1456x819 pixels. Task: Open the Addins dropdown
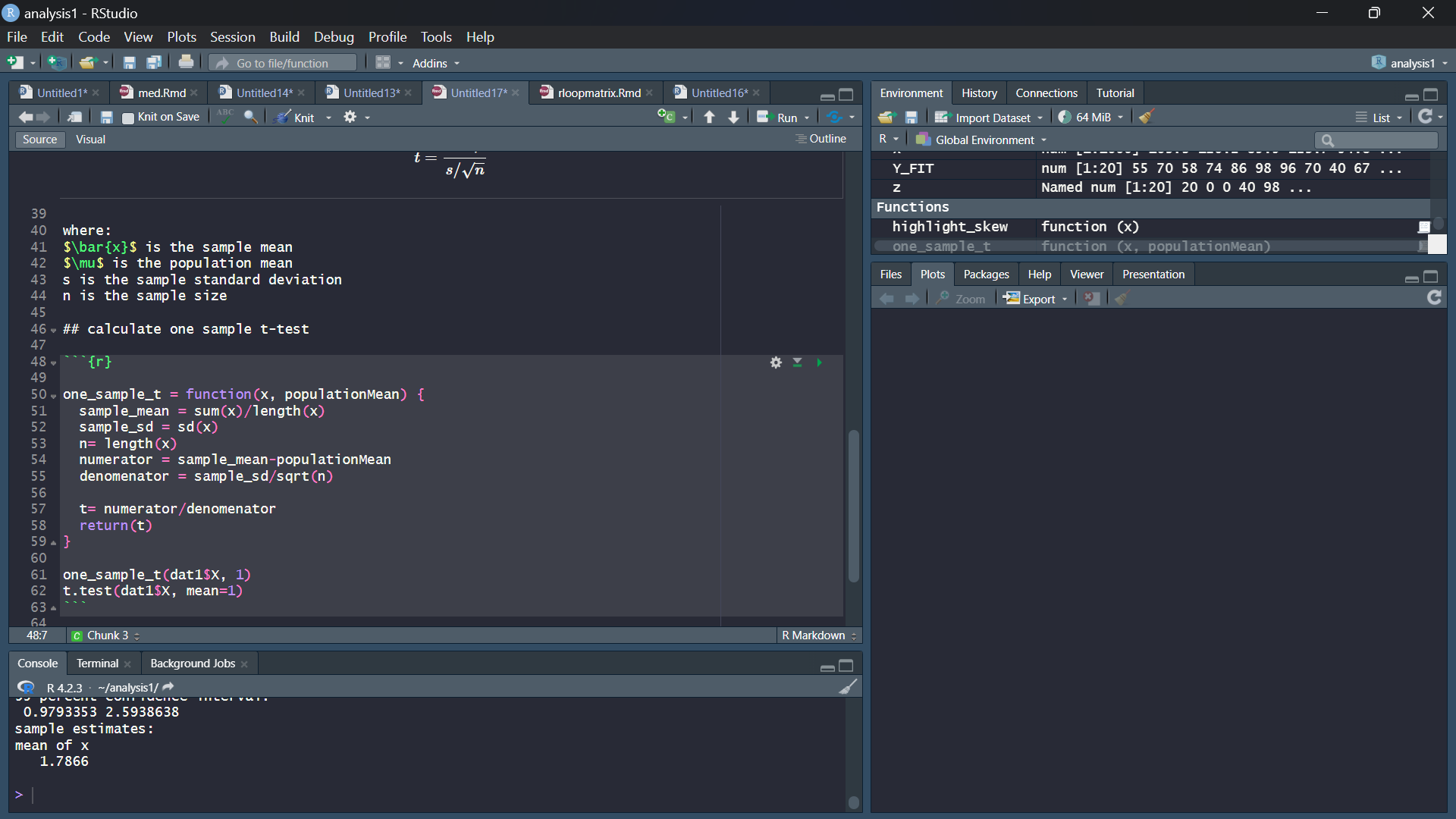[x=436, y=63]
